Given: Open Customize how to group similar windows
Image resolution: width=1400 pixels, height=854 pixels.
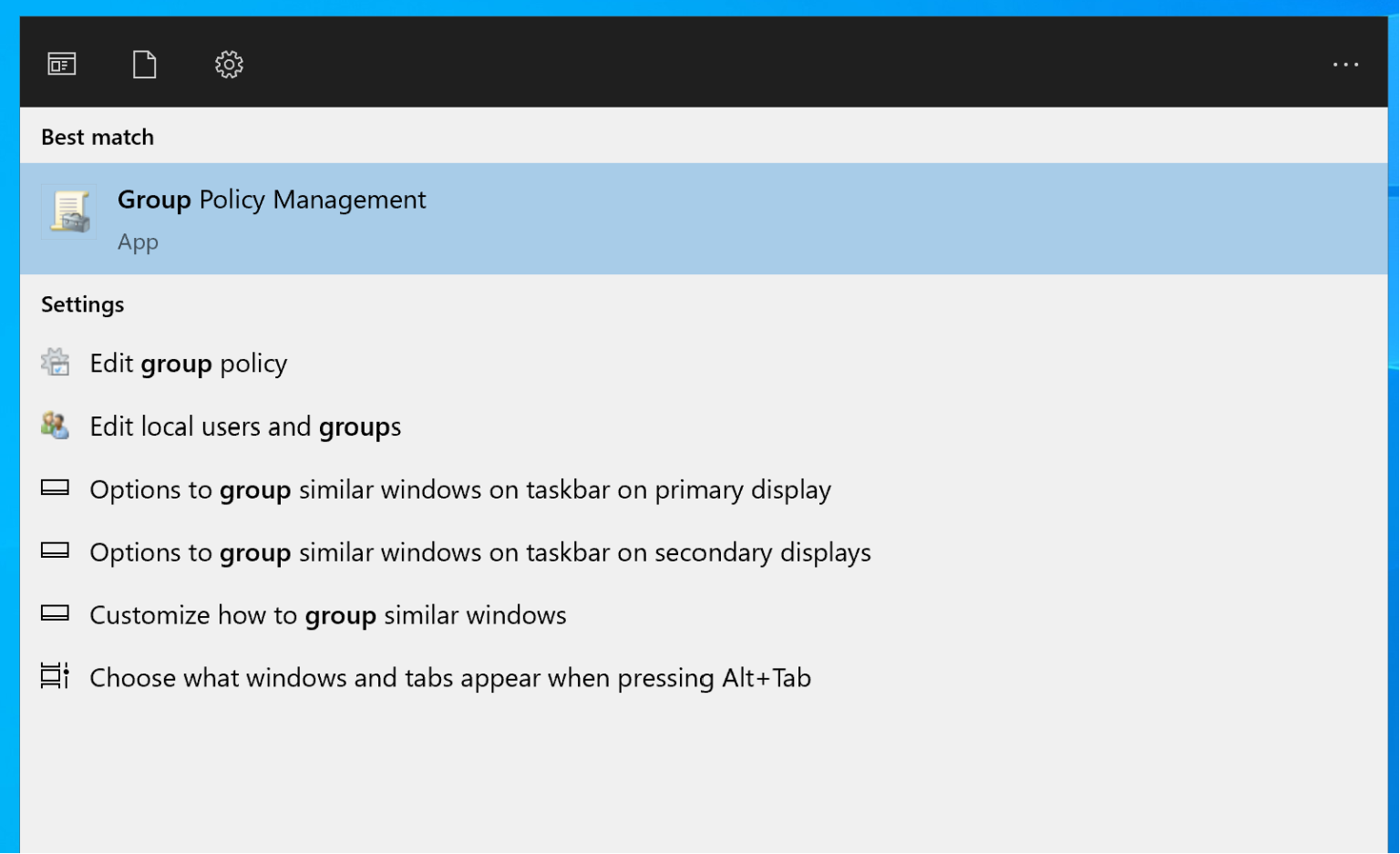Looking at the screenshot, I should 327,615.
